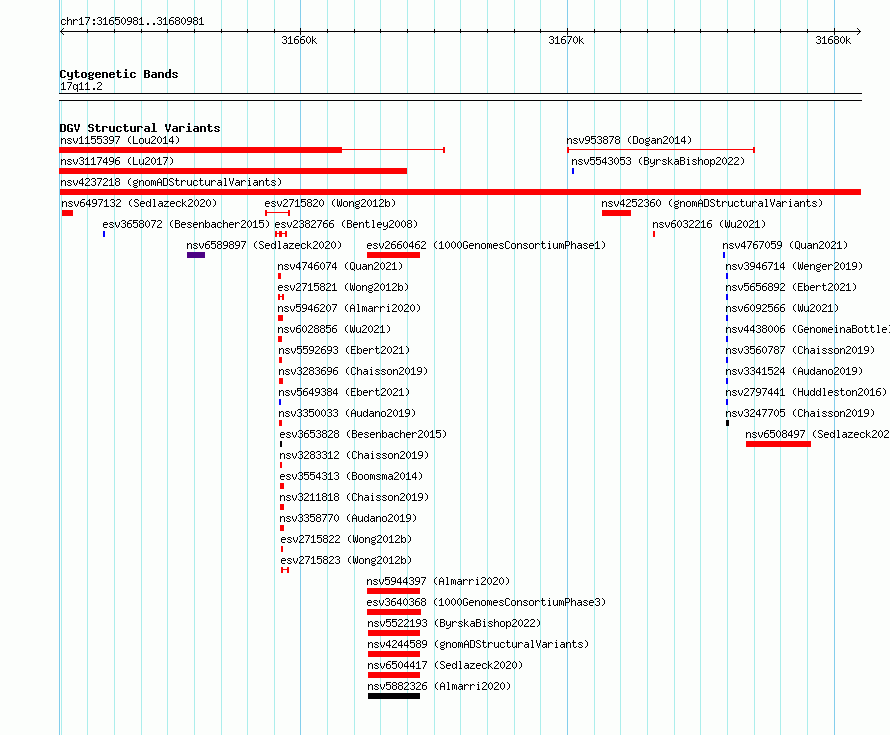Viewport: 890px width, 735px height.
Task: Click the red bar under nsv4252360
Action: click(x=616, y=213)
